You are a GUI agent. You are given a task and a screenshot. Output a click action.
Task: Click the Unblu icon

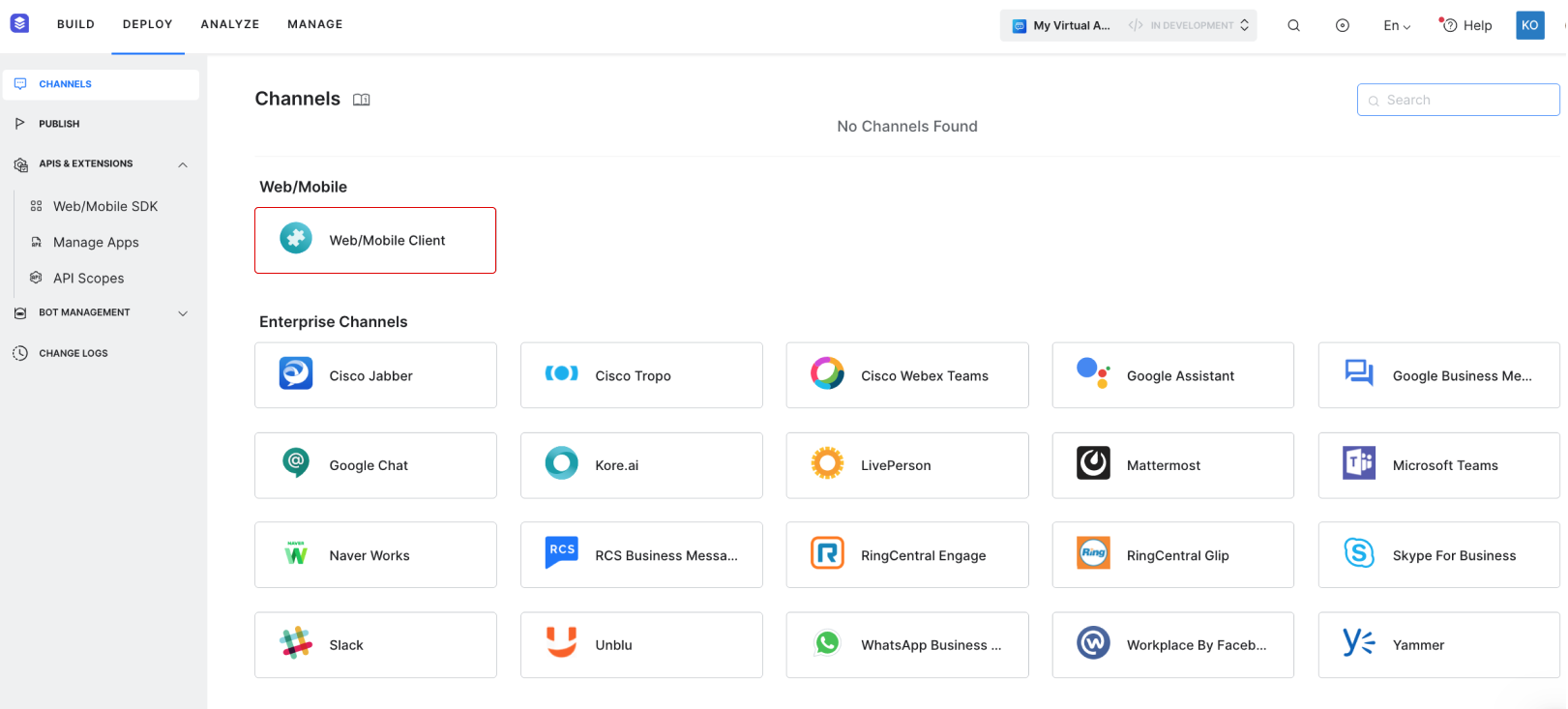[562, 641]
